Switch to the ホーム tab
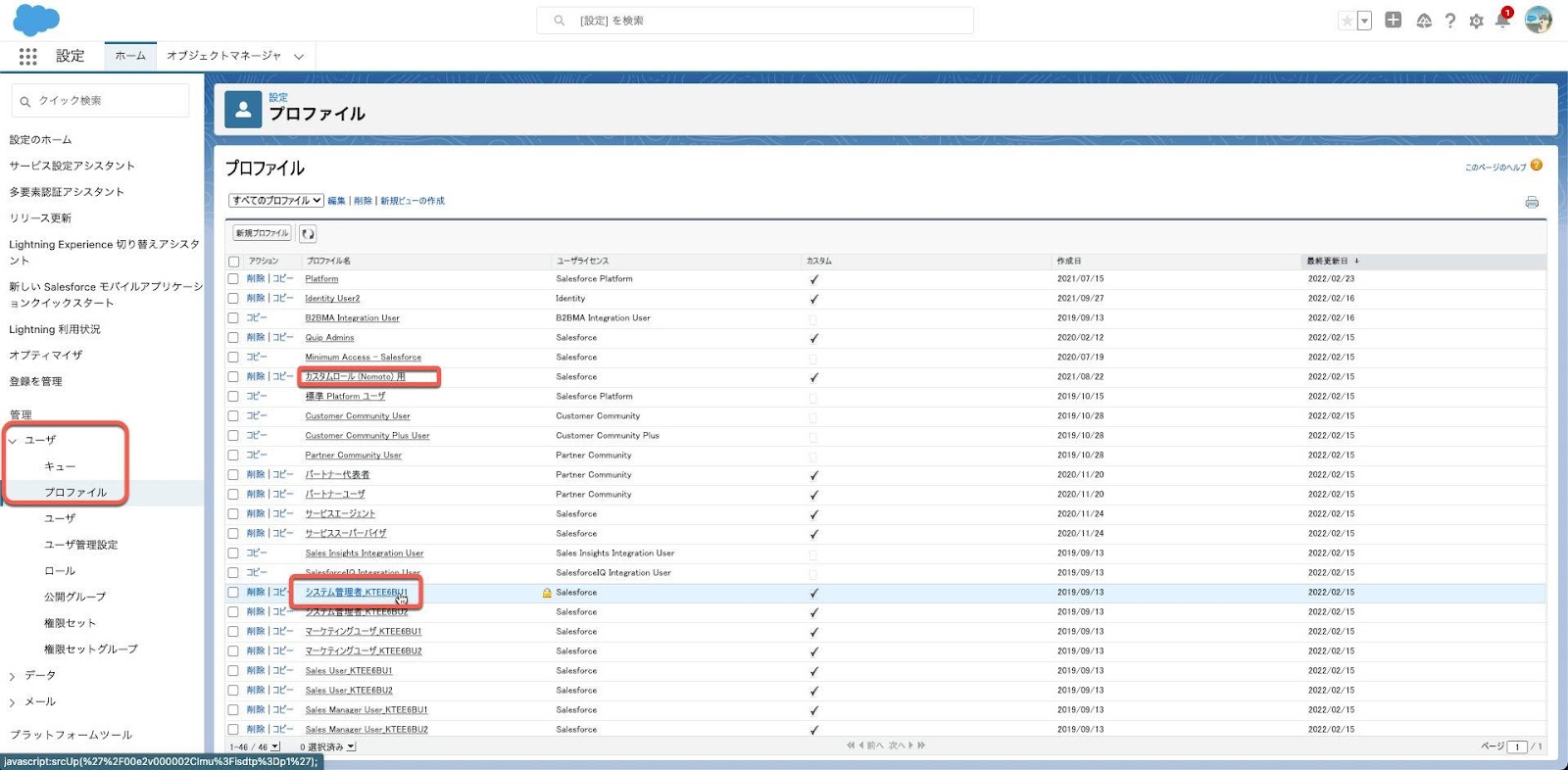 (x=130, y=56)
